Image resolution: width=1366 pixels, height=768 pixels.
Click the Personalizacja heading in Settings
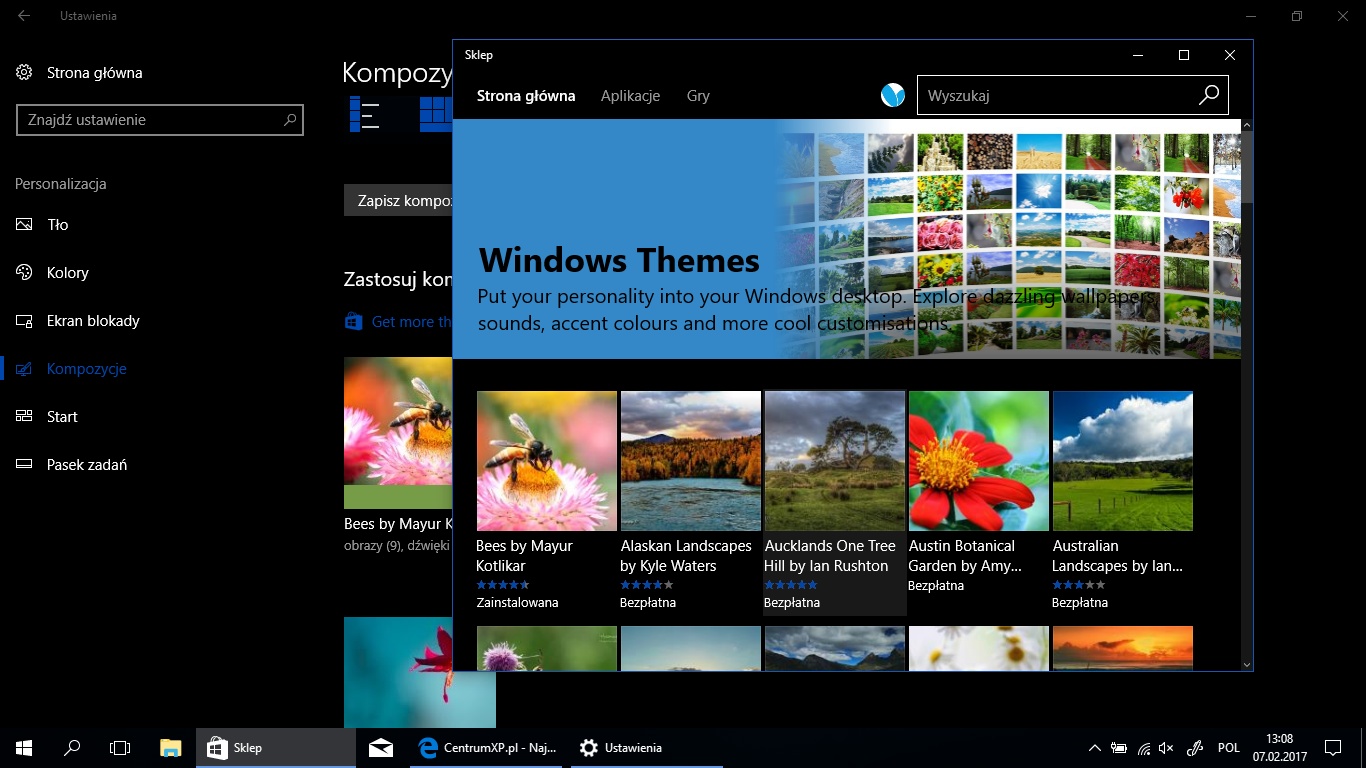pos(61,184)
